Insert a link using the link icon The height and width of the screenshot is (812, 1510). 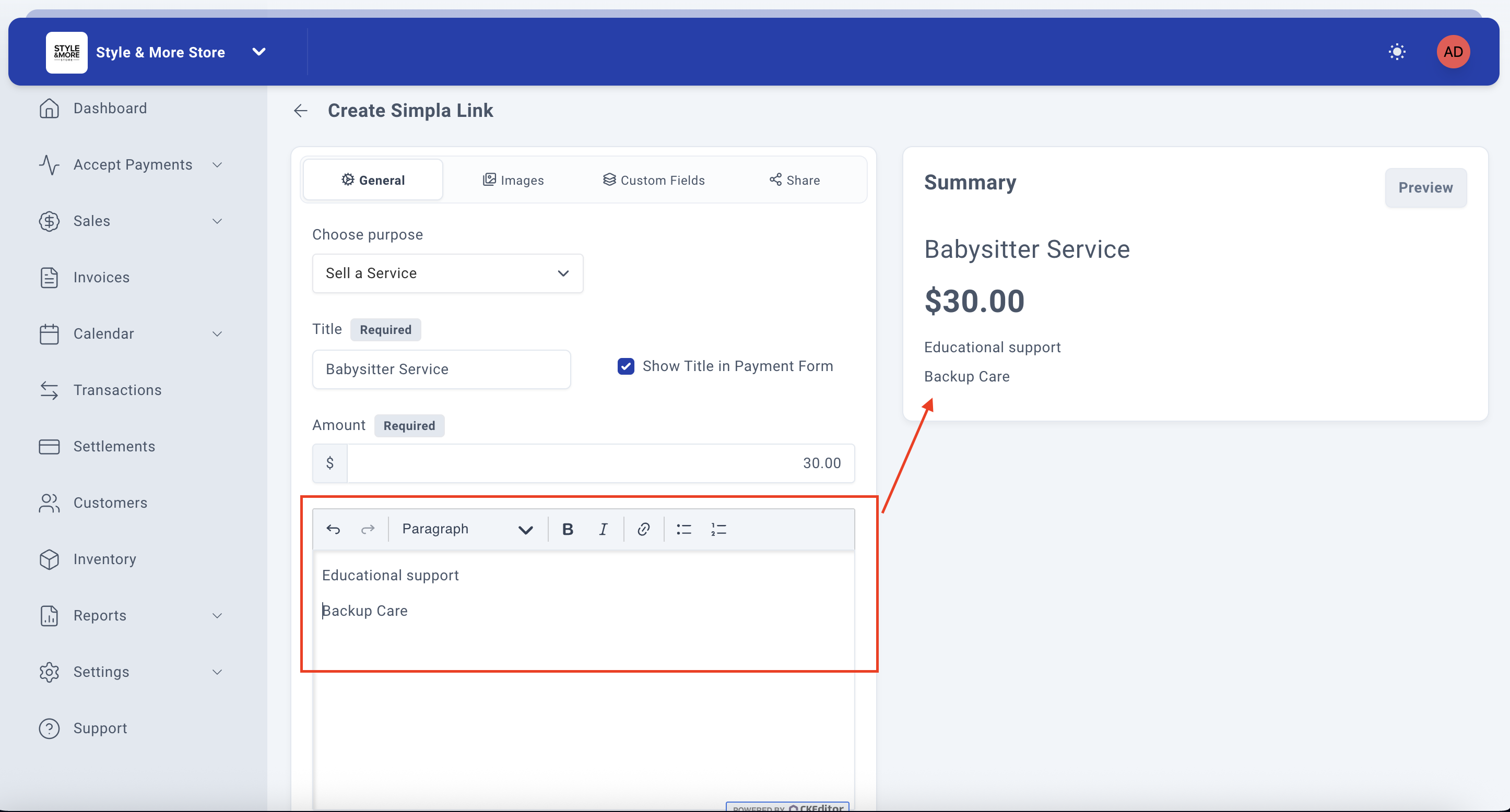[643, 529]
